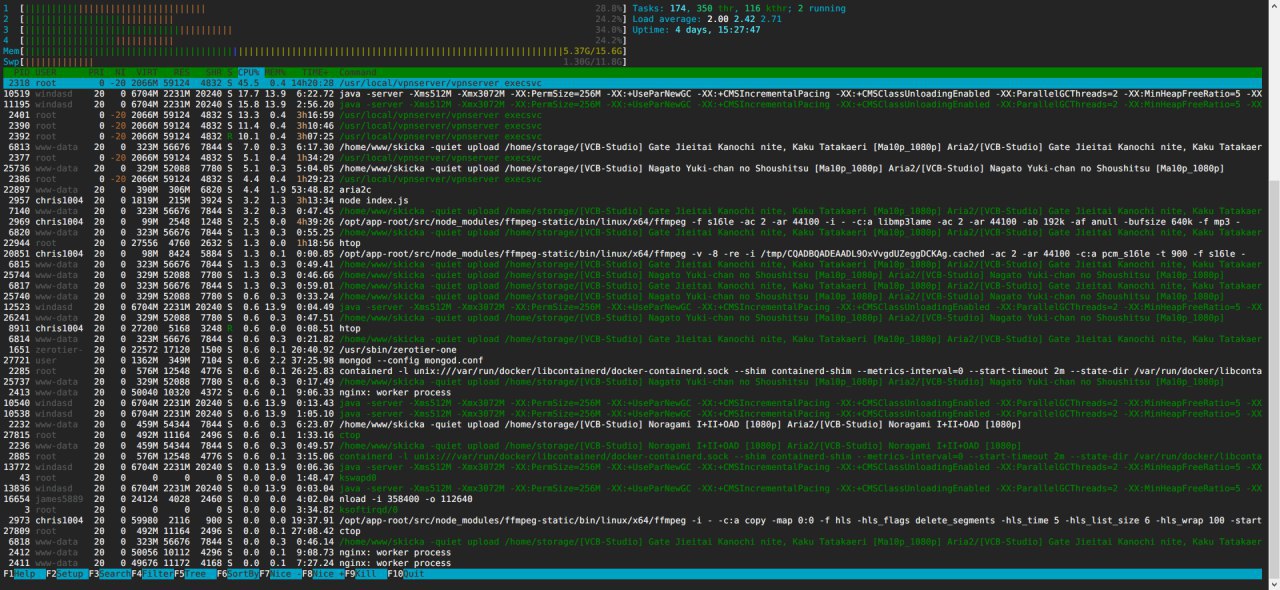This screenshot has width=1280, height=590.
Task: Sort by the PID column header
Action: tap(19, 72)
